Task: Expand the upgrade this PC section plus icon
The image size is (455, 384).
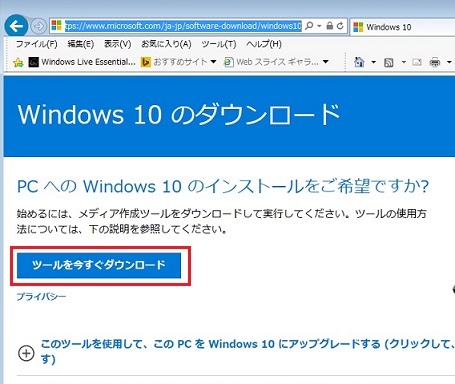Action: click(x=26, y=353)
